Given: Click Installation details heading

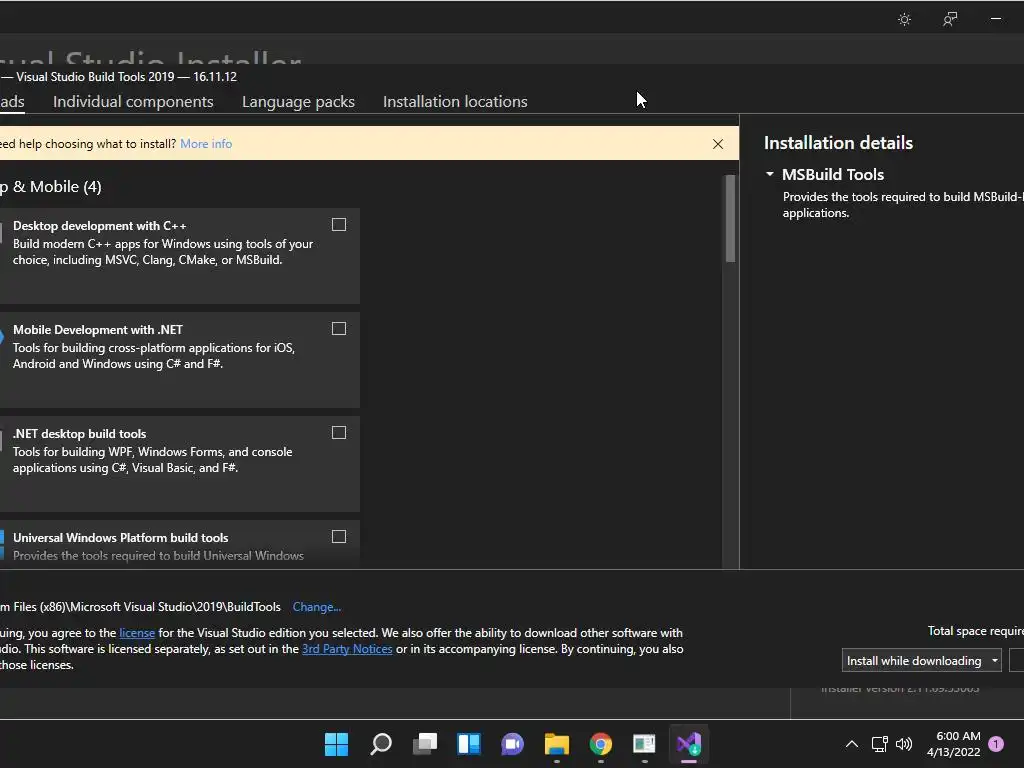Looking at the screenshot, I should tap(839, 143).
